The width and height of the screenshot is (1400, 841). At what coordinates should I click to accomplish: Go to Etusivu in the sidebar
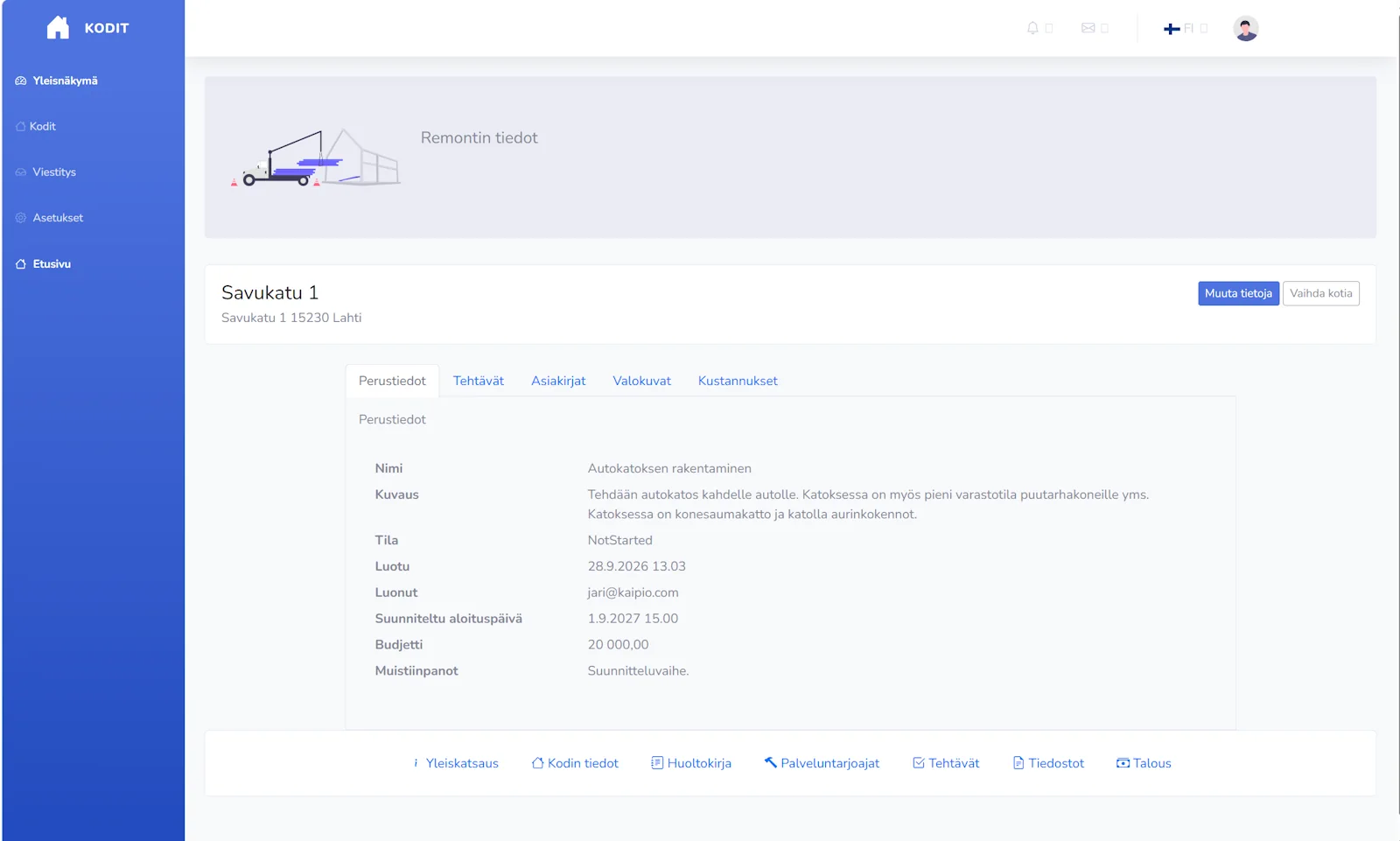tap(43, 263)
